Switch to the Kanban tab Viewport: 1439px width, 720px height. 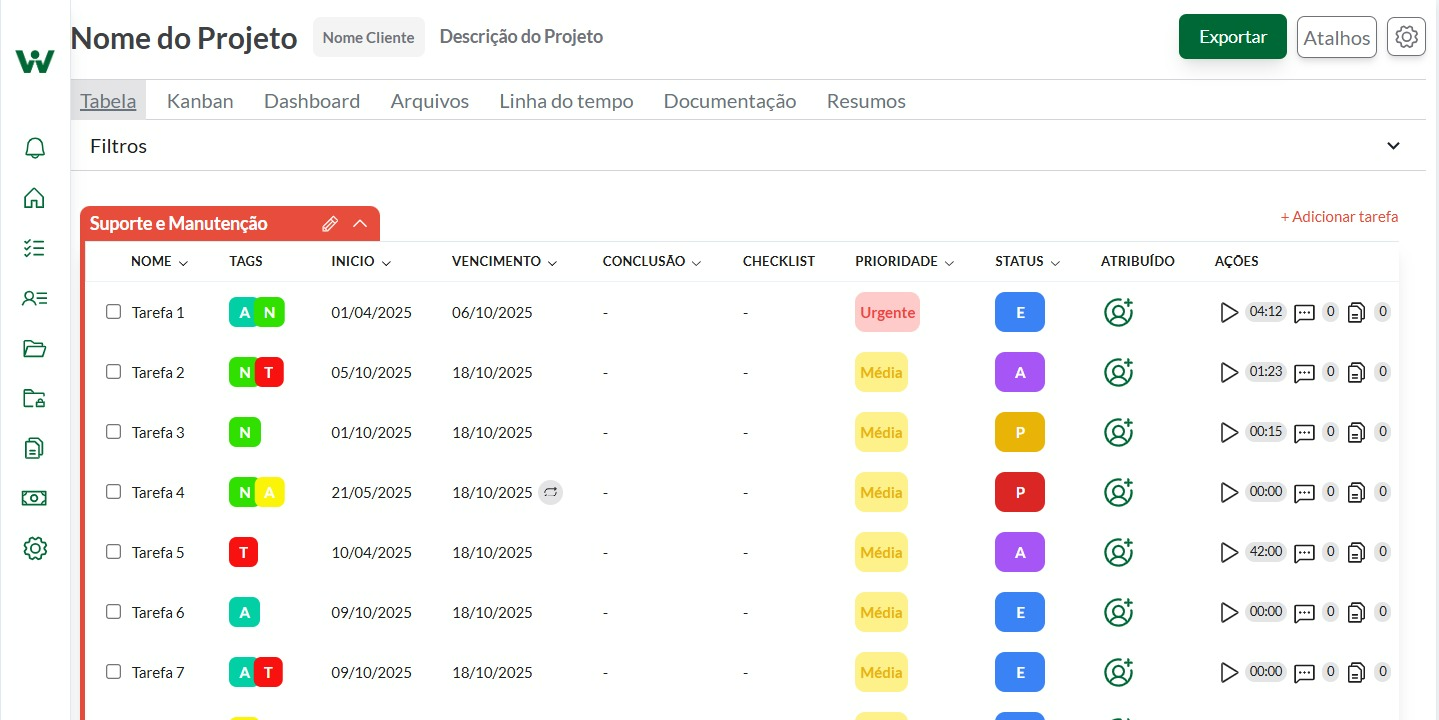199,100
